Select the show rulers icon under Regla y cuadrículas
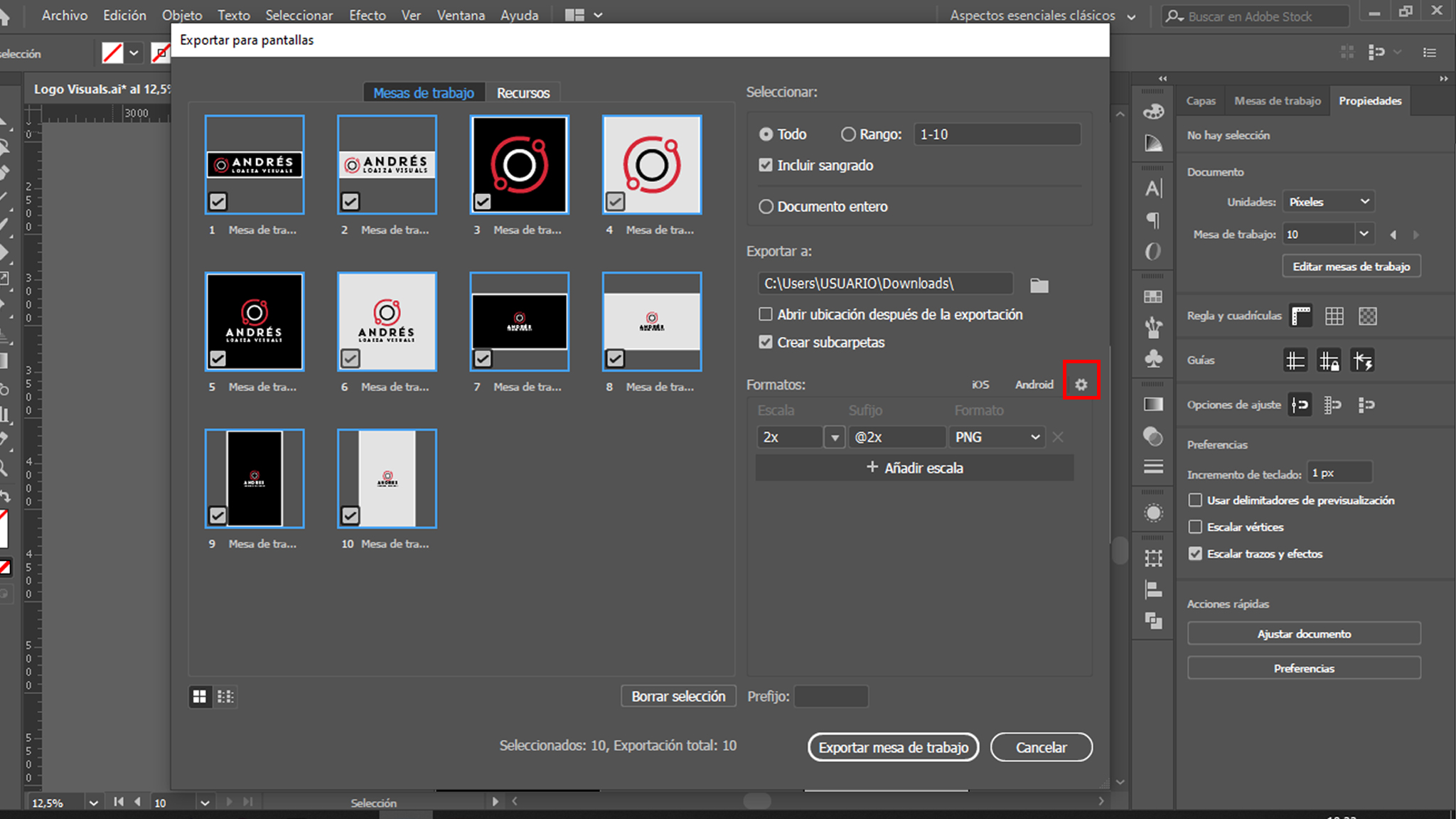Screen dimensions: 1456x819 coord(1301,316)
